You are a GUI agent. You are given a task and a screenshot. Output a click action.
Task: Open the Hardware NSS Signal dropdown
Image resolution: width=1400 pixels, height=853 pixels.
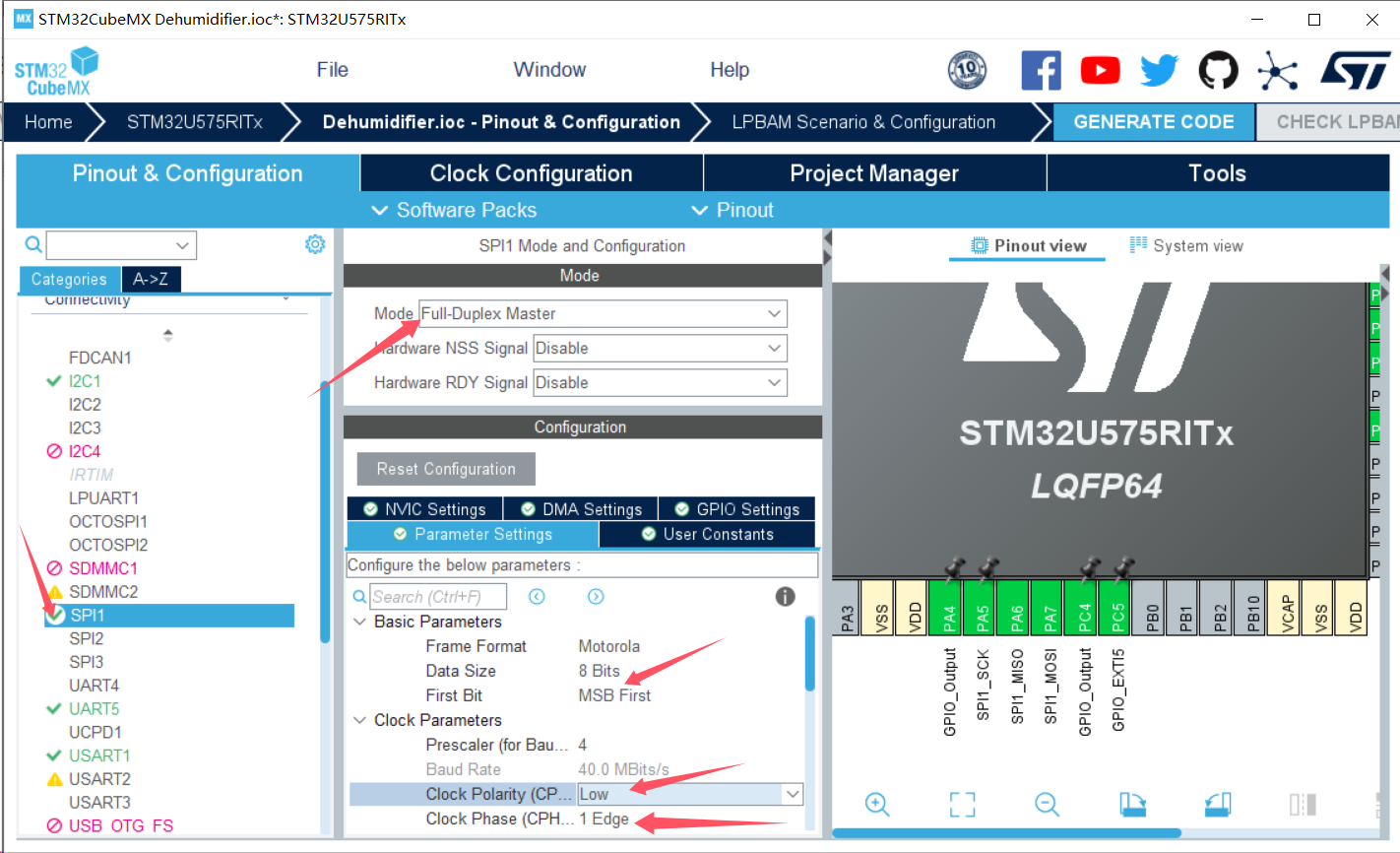click(x=660, y=348)
